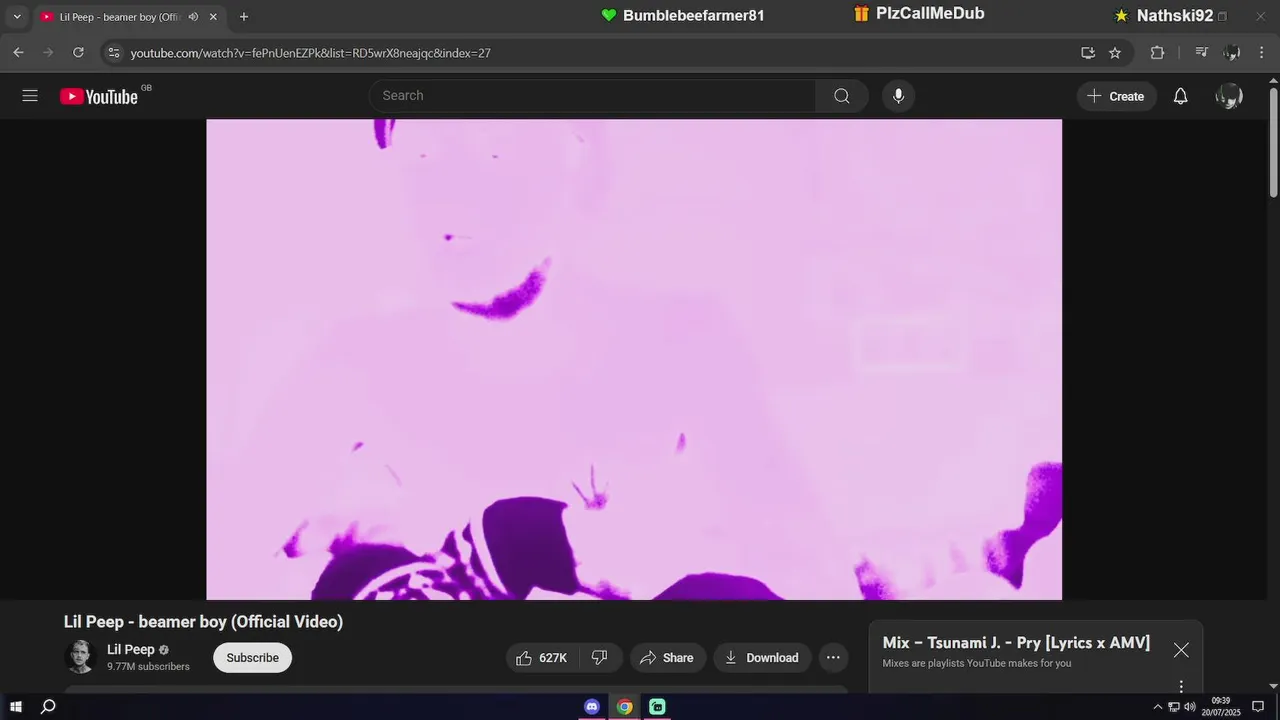Screen dimensions: 1280x720
Task: Start voice search with the microphone
Action: pyautogui.click(x=898, y=96)
